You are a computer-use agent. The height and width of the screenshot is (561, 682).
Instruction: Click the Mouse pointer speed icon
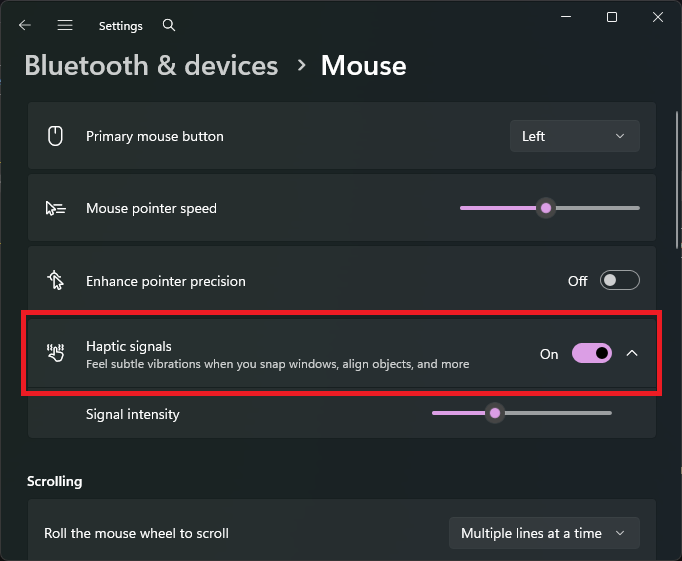(x=56, y=208)
